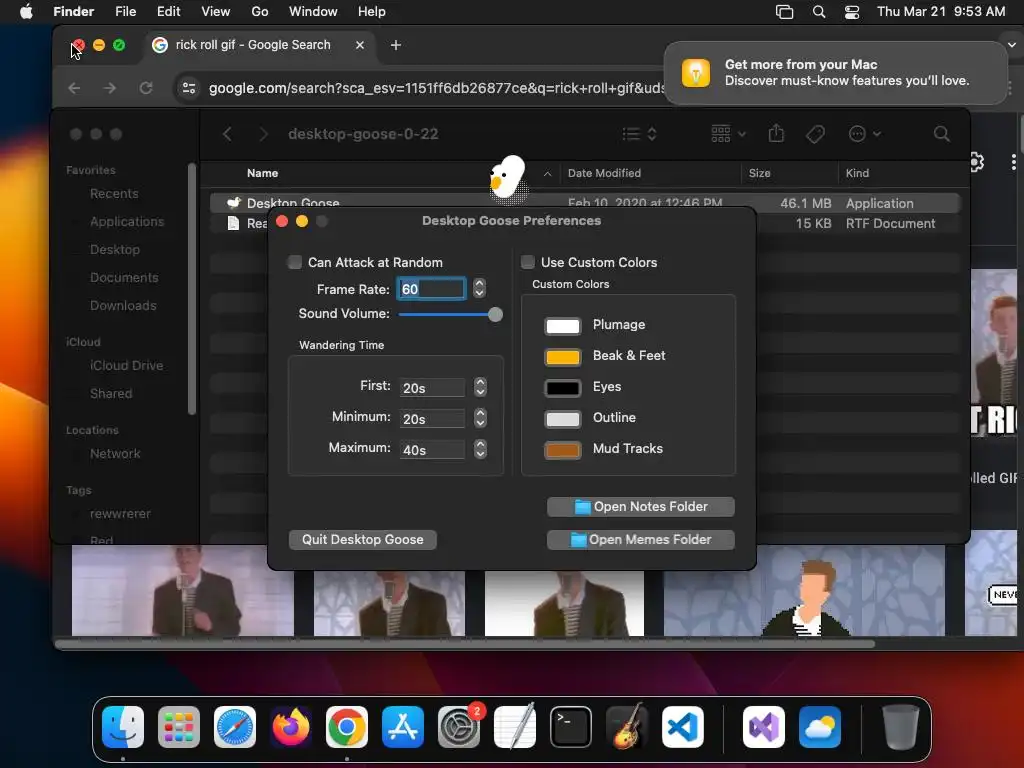The height and width of the screenshot is (768, 1024).
Task: Pick the Mud Tracks color swatch
Action: pyautogui.click(x=562, y=450)
